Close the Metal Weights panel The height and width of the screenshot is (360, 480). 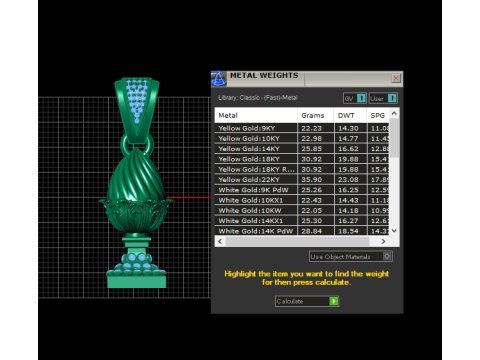pos(396,78)
